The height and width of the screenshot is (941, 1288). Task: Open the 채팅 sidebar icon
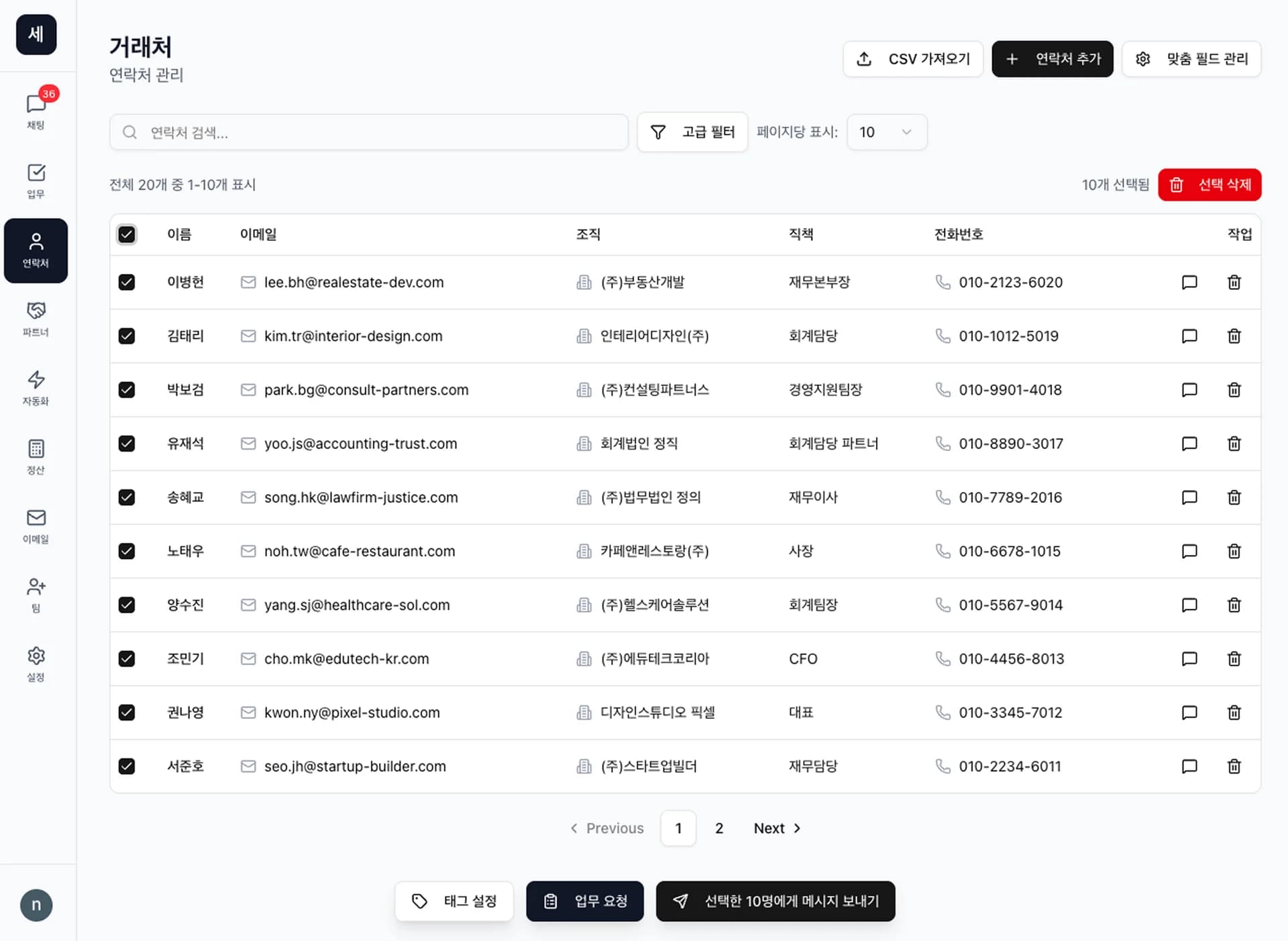click(36, 111)
